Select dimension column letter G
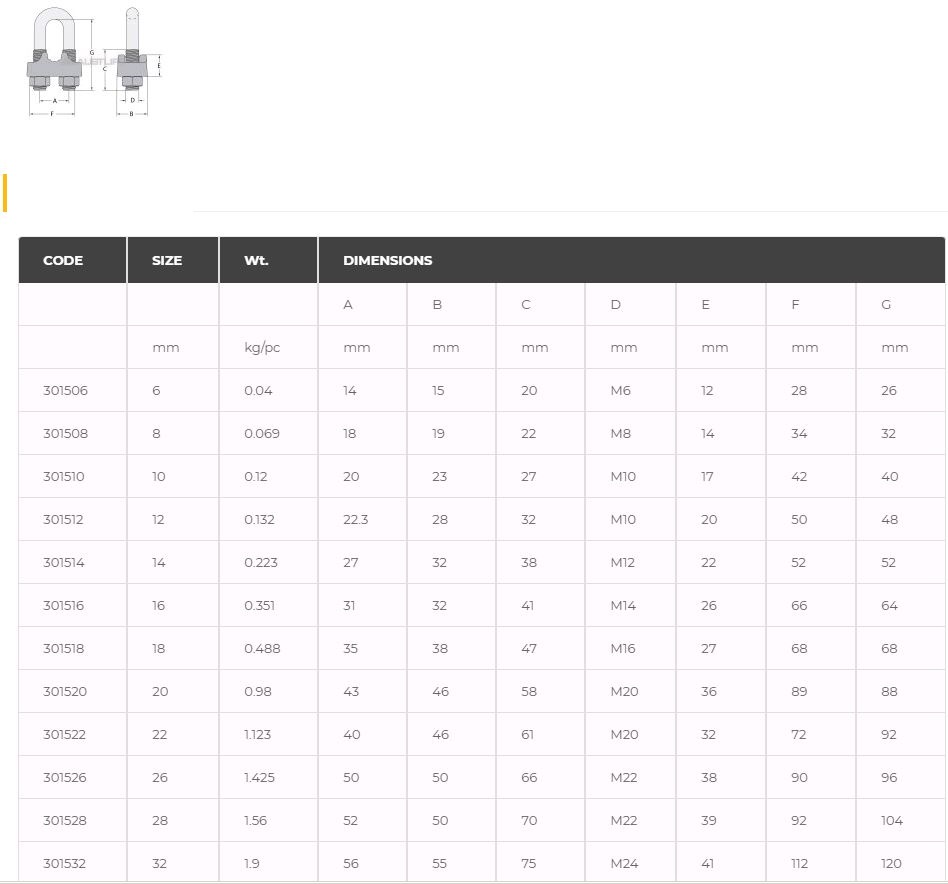 [886, 305]
